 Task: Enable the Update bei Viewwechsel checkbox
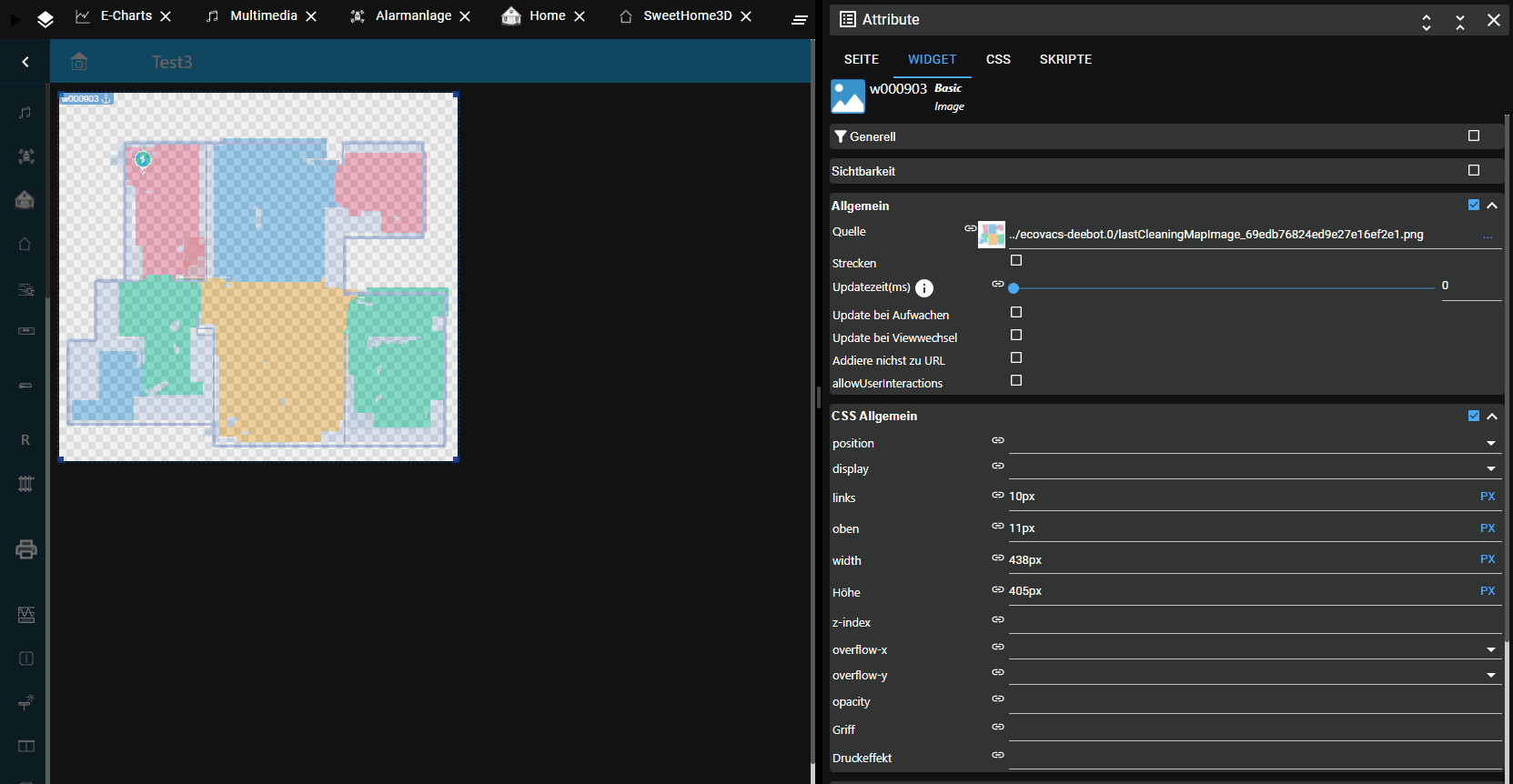(x=1016, y=335)
